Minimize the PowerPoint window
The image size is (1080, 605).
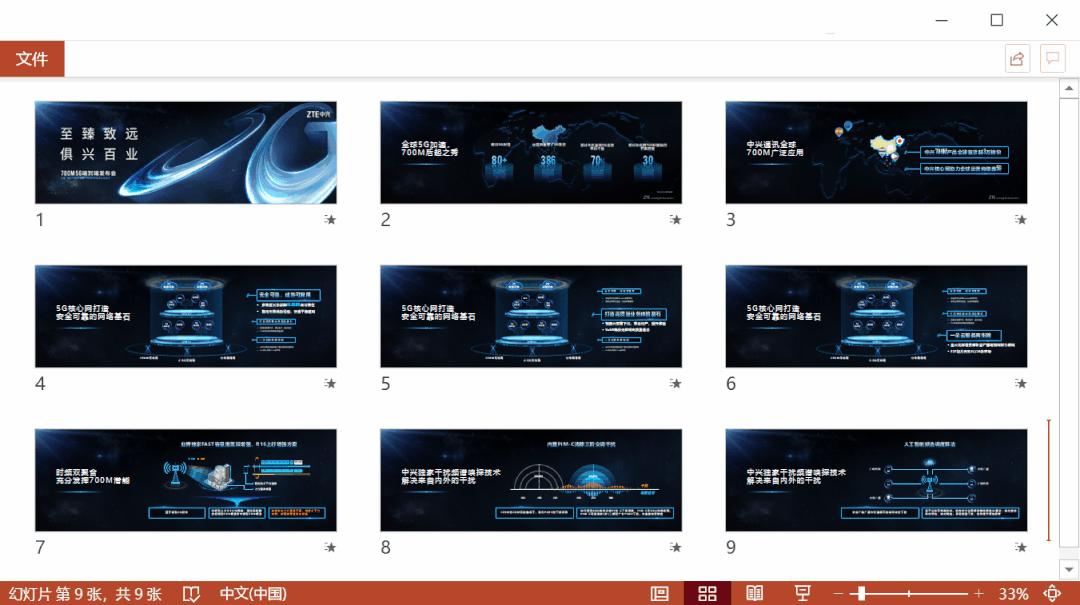coord(942,20)
